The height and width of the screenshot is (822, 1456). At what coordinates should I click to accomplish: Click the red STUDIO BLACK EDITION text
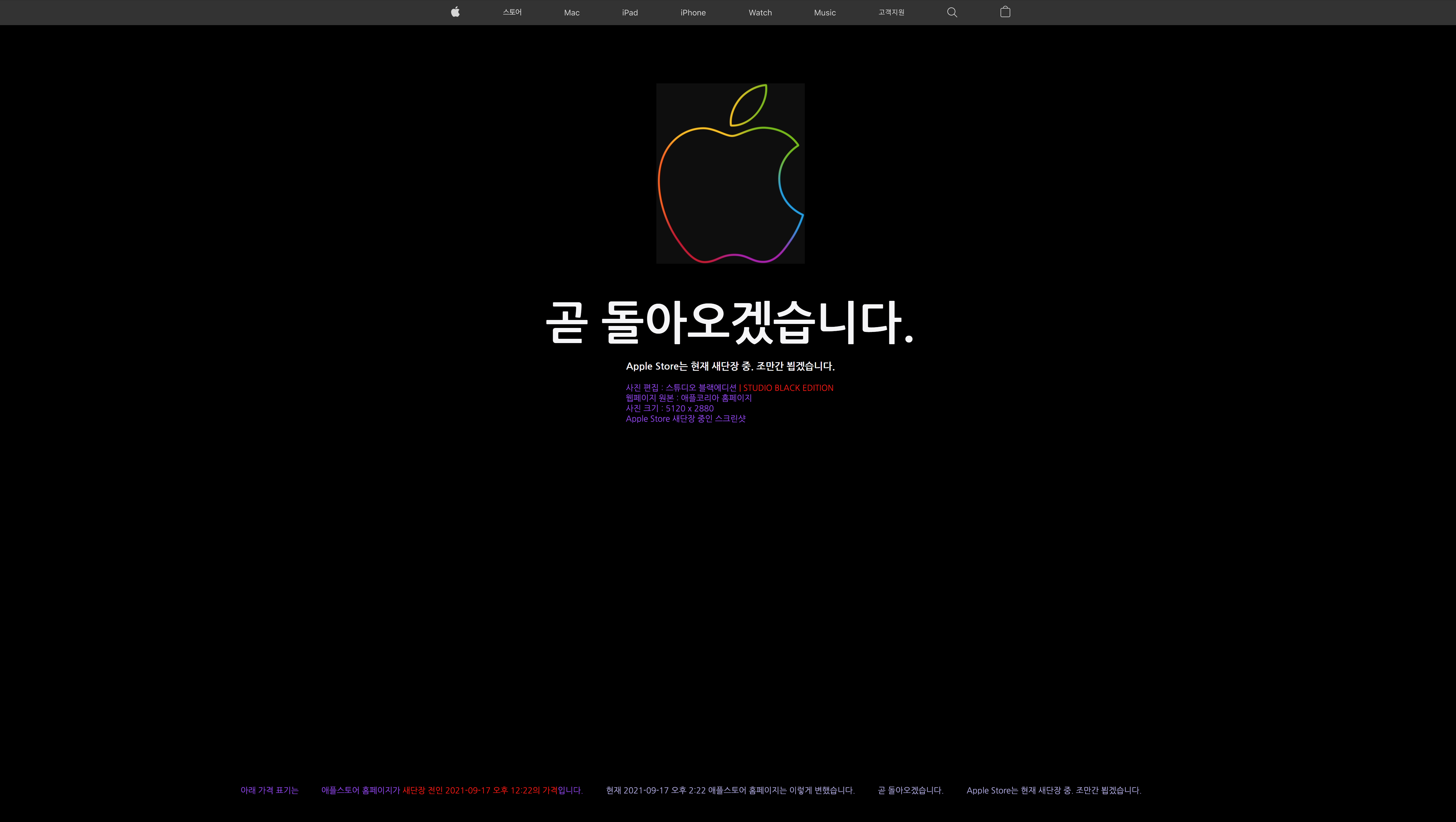pyautogui.click(x=788, y=388)
